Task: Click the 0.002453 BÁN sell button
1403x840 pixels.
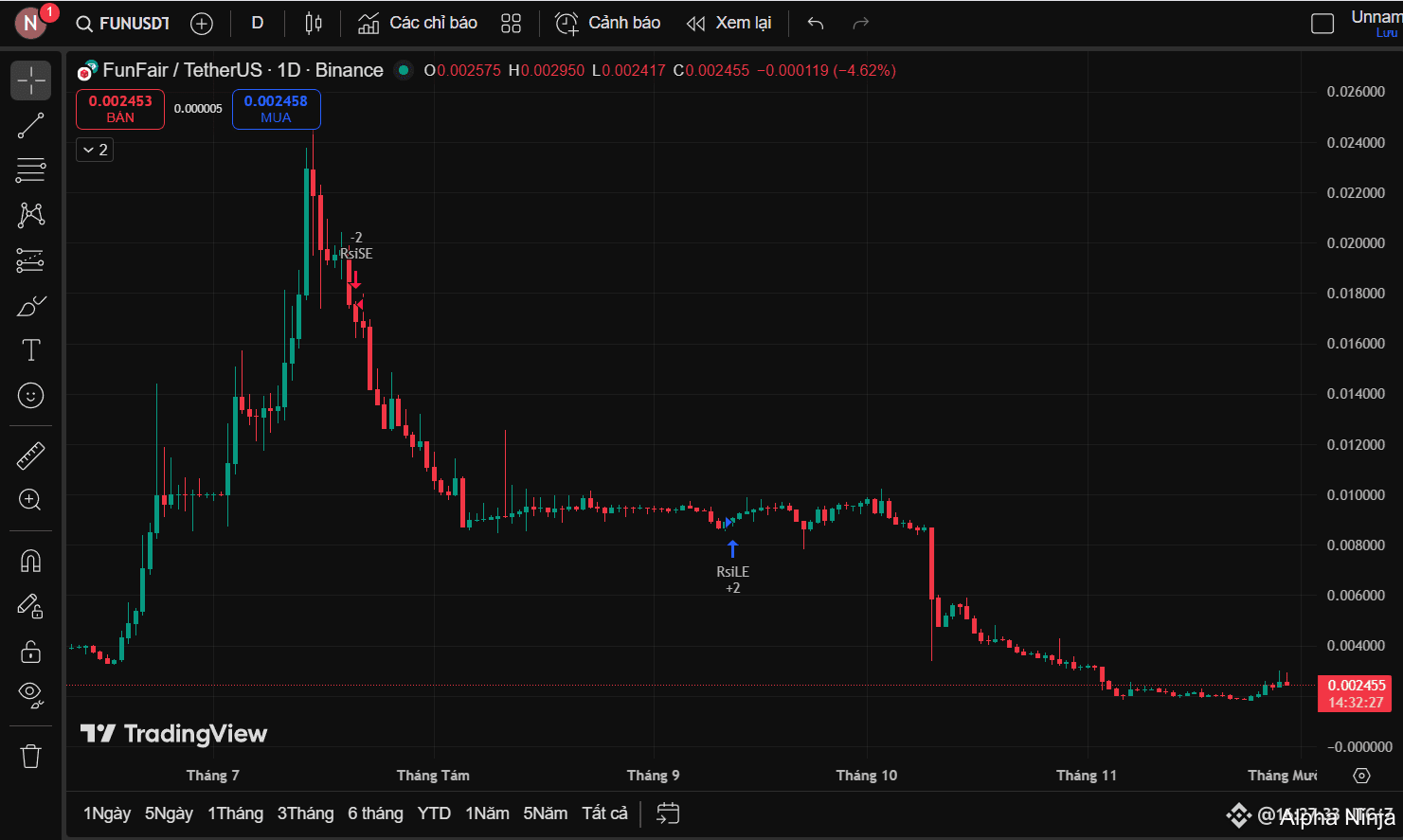Action: tap(120, 109)
